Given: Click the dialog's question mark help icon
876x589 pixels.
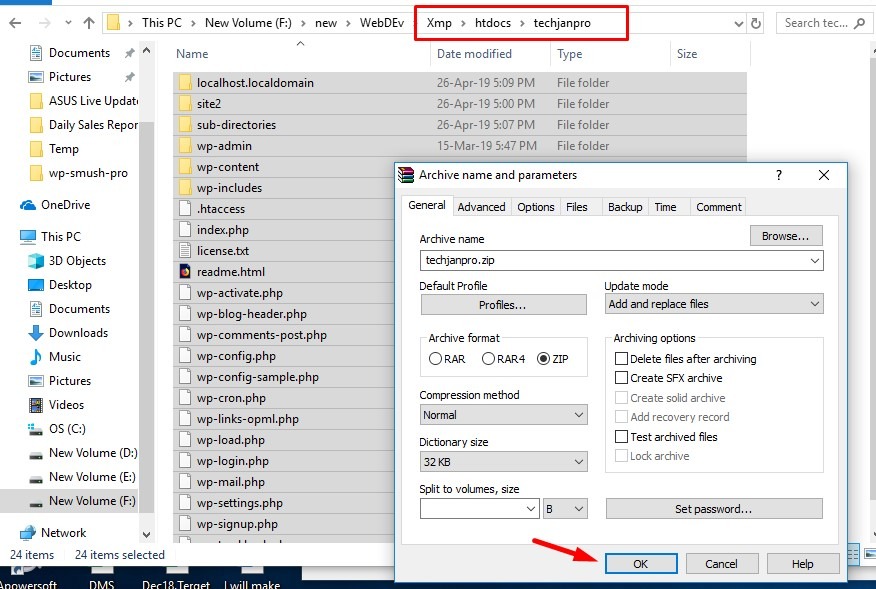Looking at the screenshot, I should tap(778, 174).
